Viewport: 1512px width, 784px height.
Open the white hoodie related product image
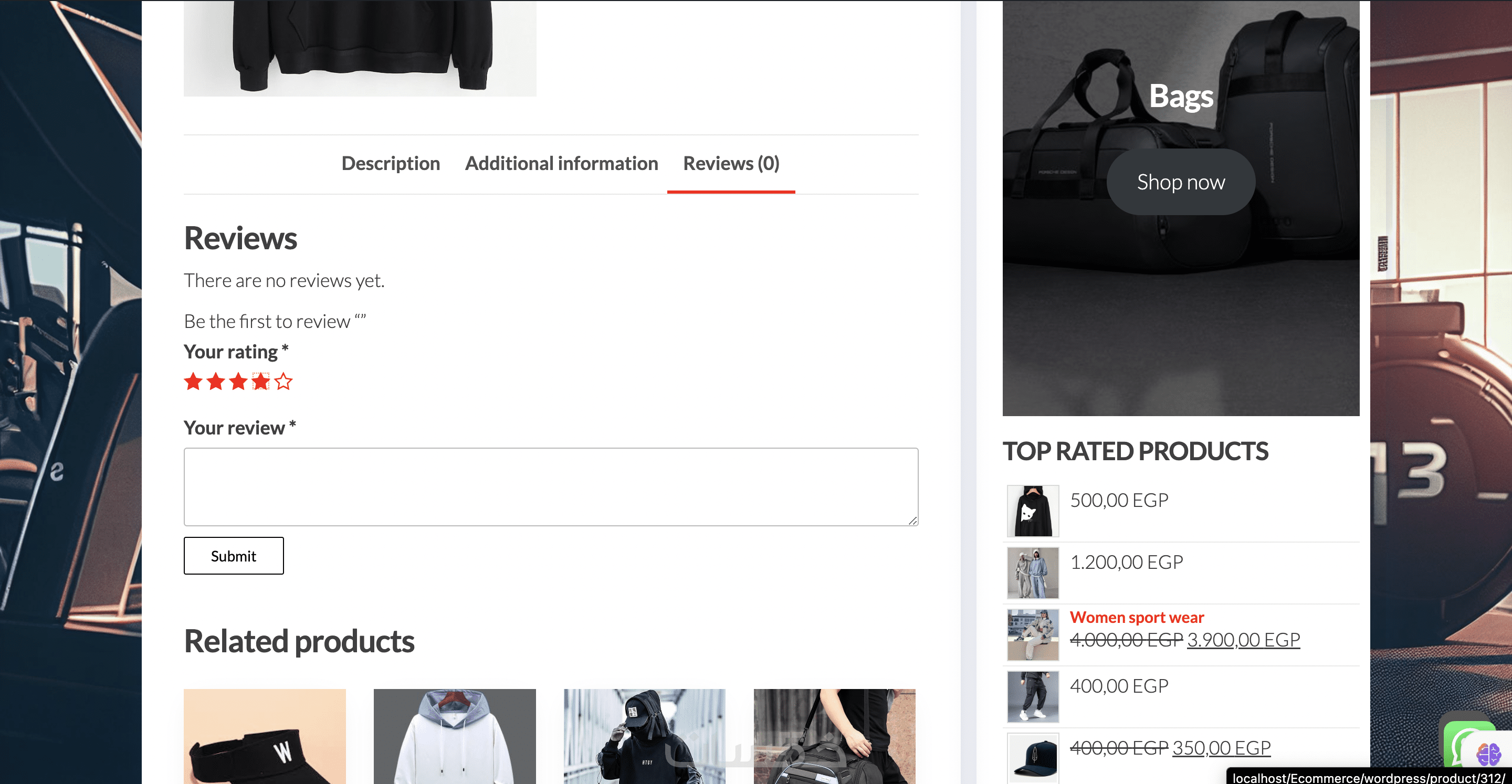(454, 736)
